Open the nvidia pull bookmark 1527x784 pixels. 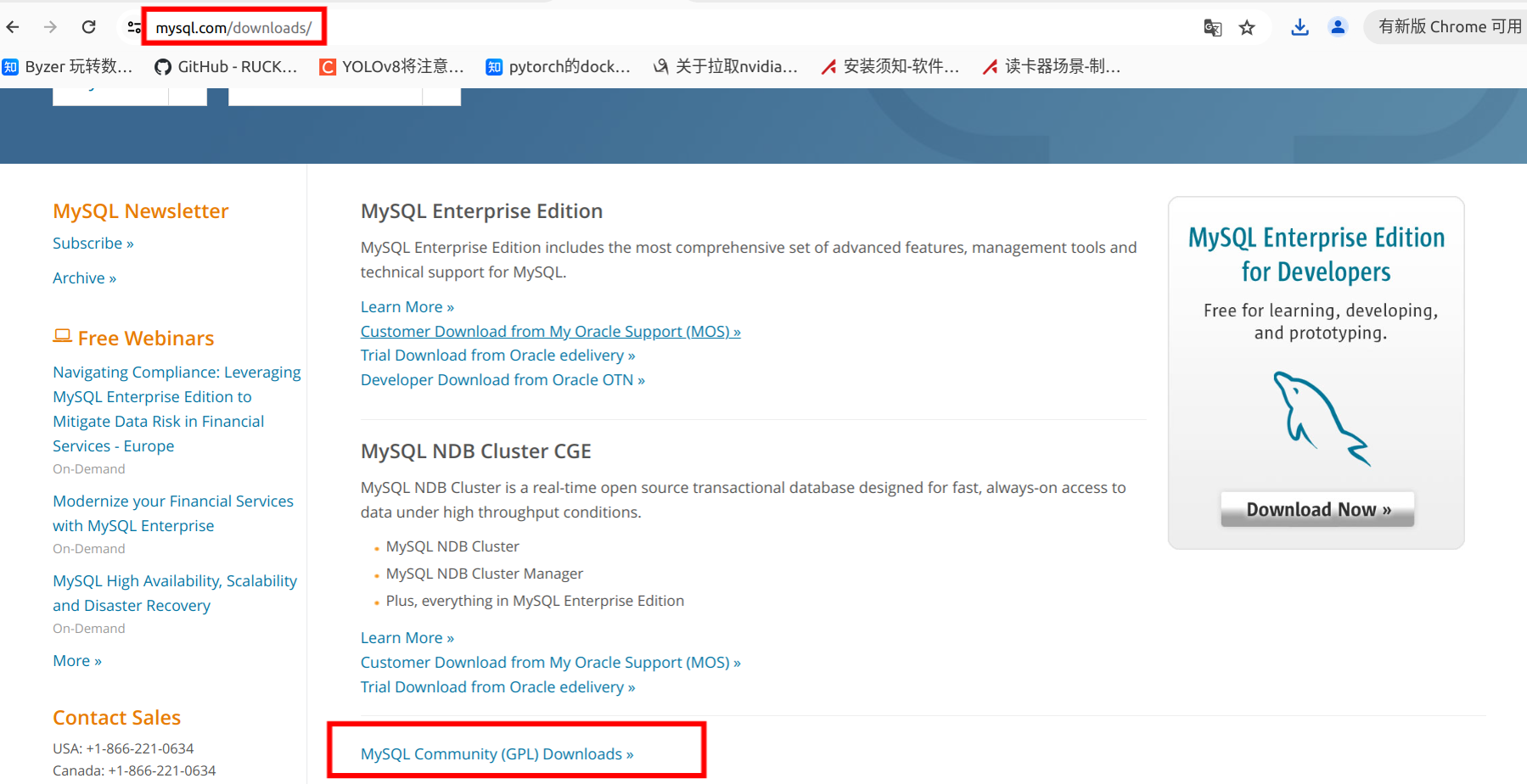coord(726,66)
